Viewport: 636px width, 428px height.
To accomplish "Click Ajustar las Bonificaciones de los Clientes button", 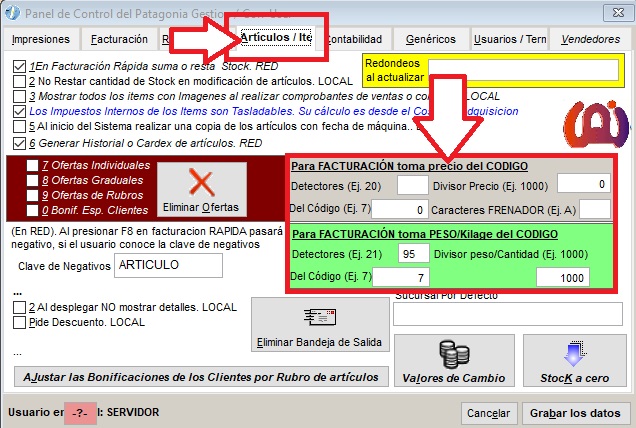I will click(201, 377).
